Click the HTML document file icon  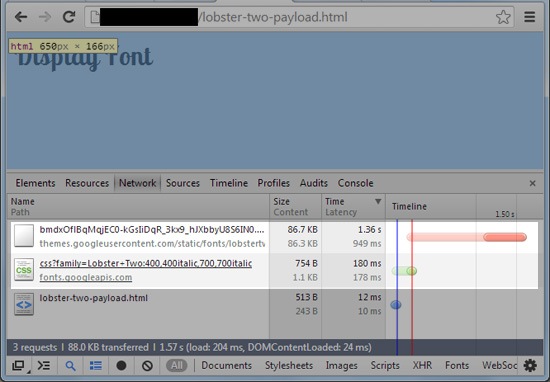[x=24, y=304]
